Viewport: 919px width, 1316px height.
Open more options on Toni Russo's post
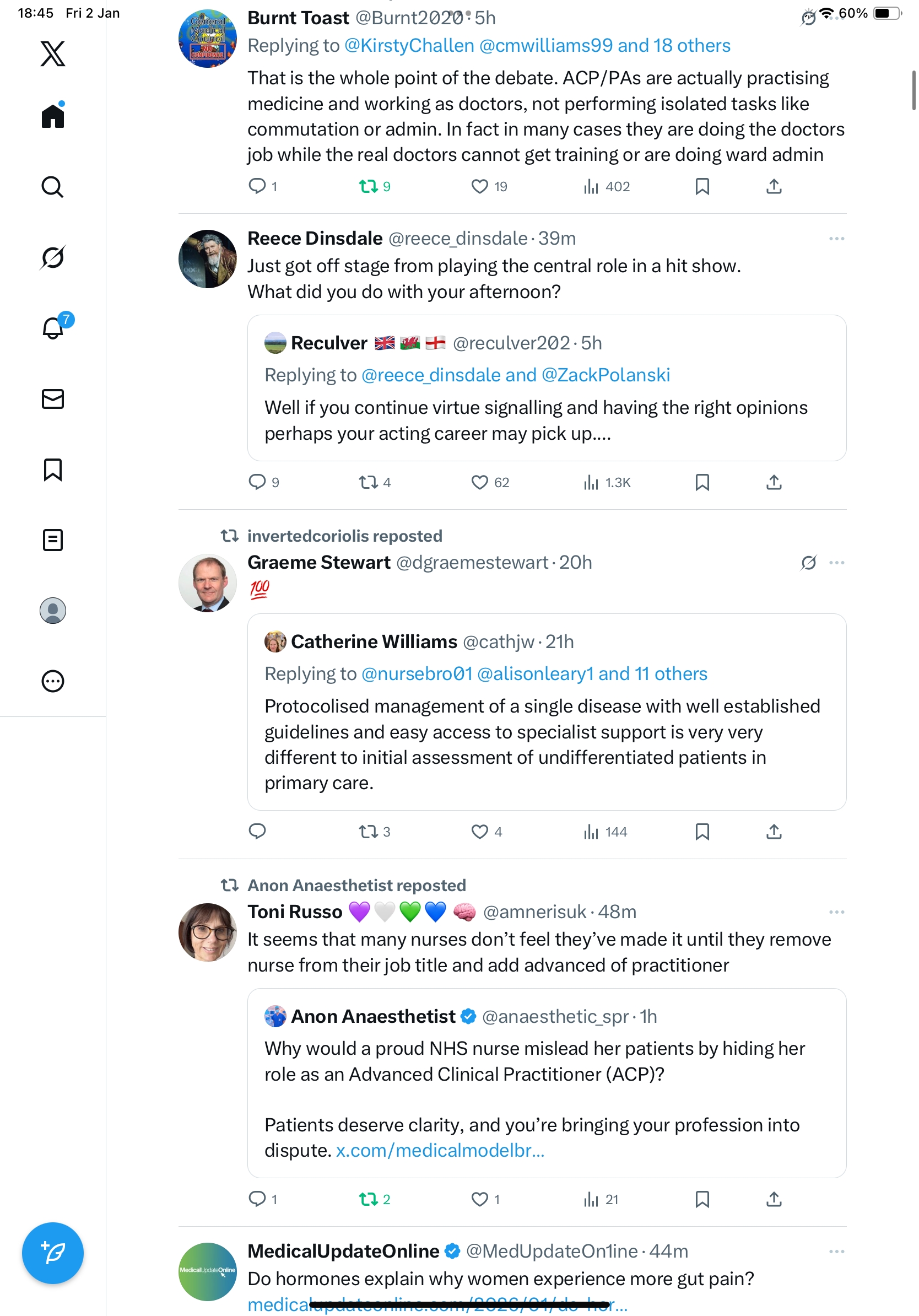coord(836,912)
